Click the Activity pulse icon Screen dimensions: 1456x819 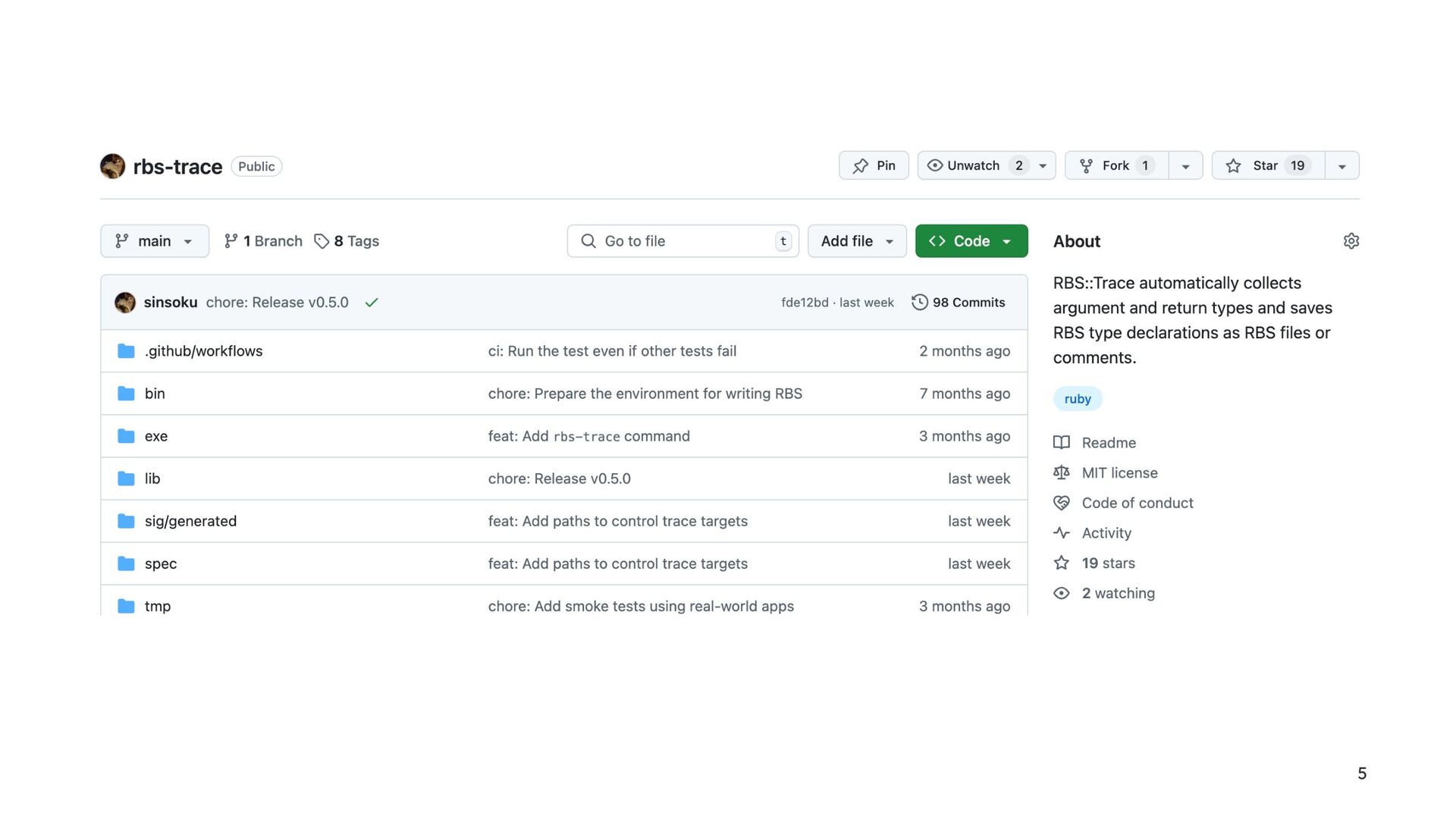[1062, 533]
